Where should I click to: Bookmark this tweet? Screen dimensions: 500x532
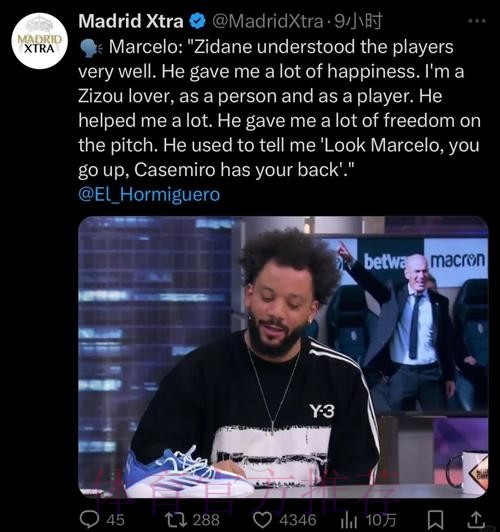435,520
